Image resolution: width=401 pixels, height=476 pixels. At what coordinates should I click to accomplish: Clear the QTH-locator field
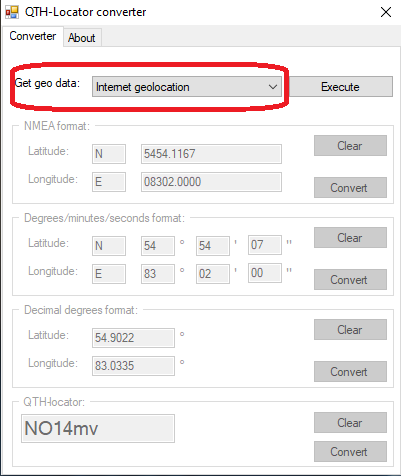[350, 423]
